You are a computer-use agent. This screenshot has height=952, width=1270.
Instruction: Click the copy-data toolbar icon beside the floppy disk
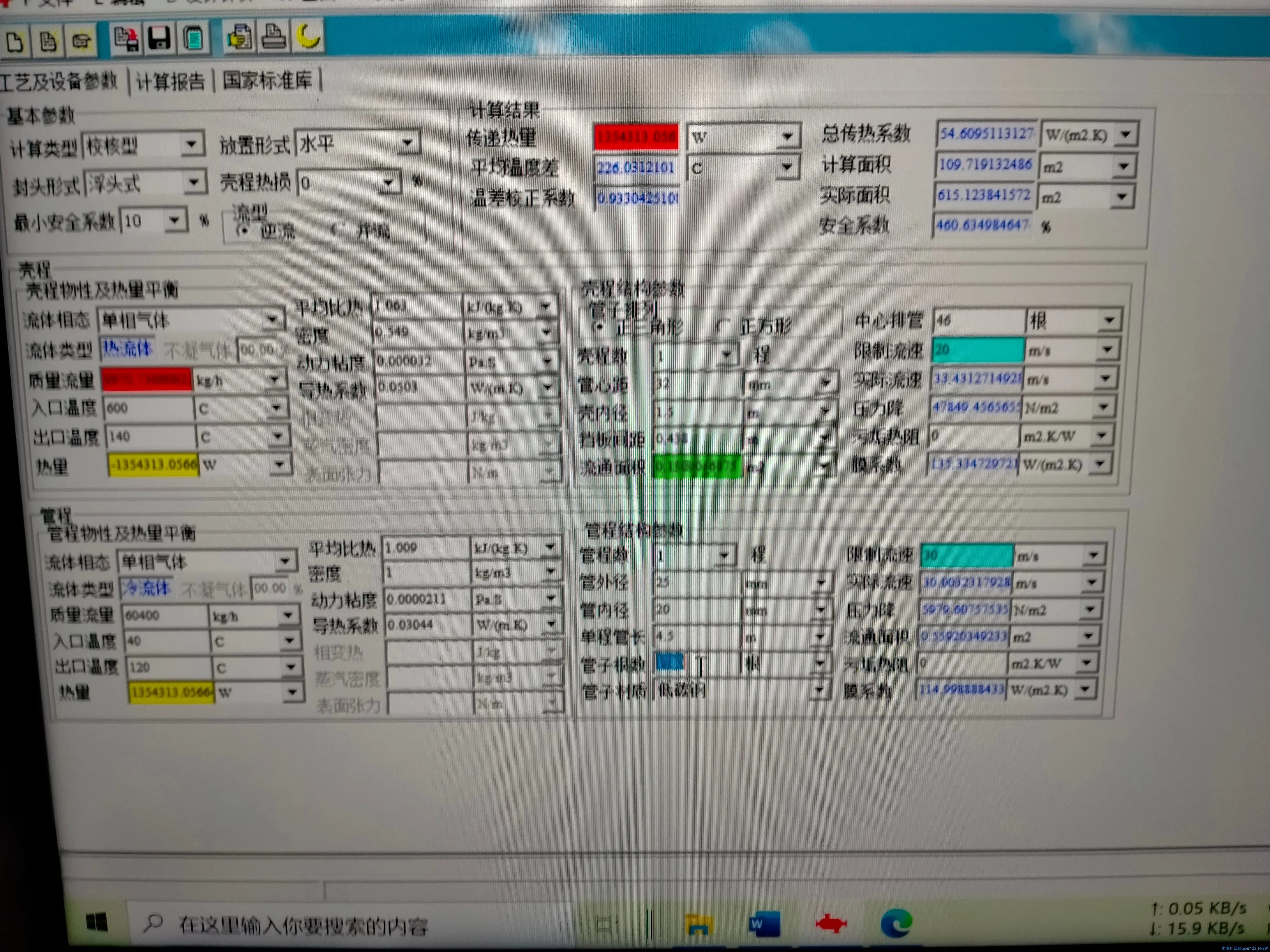pyautogui.click(x=126, y=39)
